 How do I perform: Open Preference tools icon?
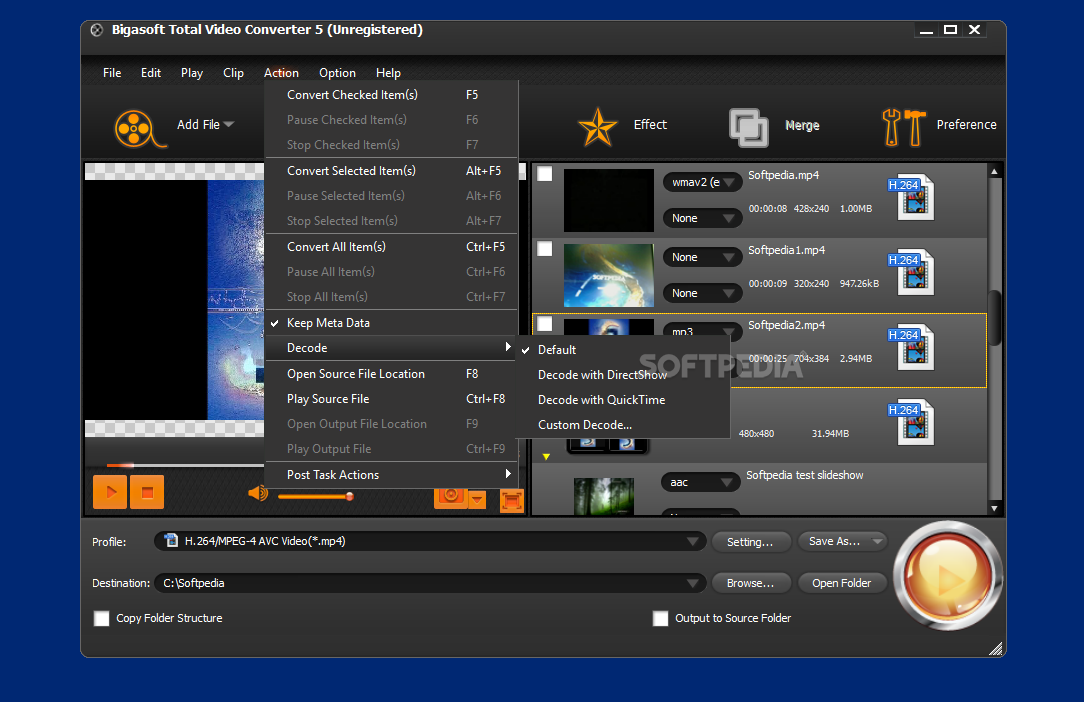click(x=904, y=127)
